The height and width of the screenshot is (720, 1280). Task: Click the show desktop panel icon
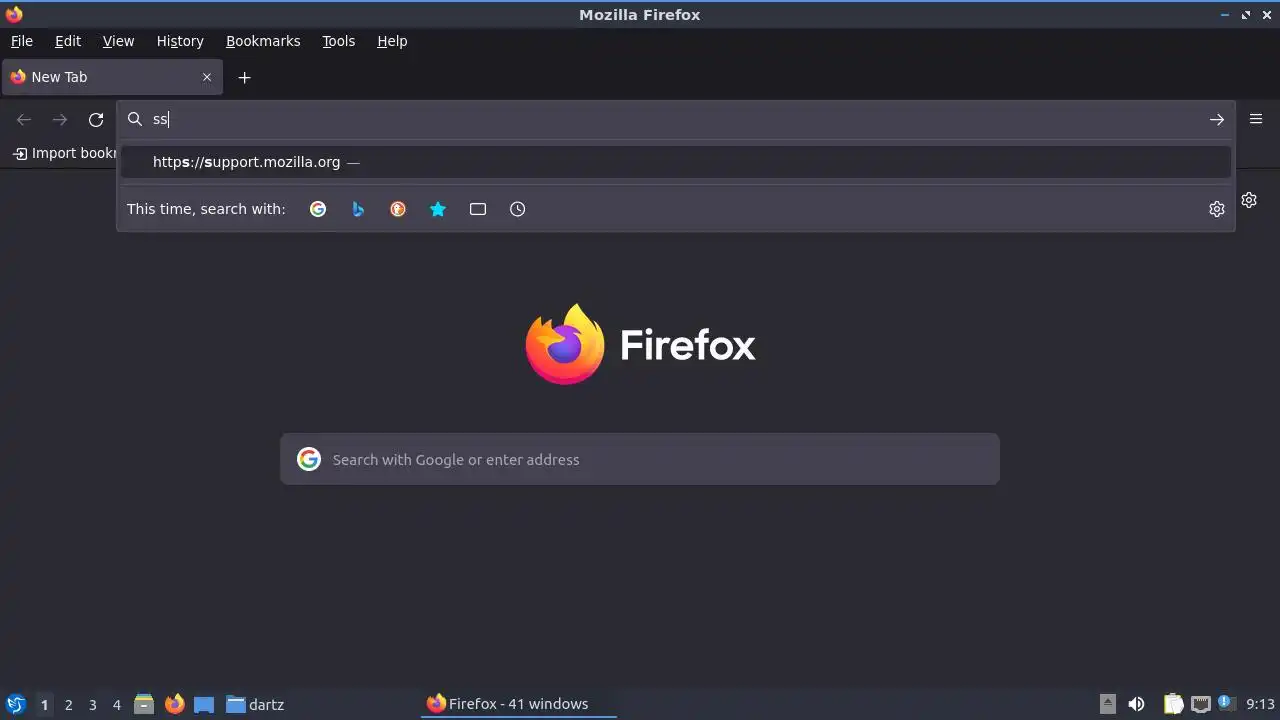coord(204,704)
